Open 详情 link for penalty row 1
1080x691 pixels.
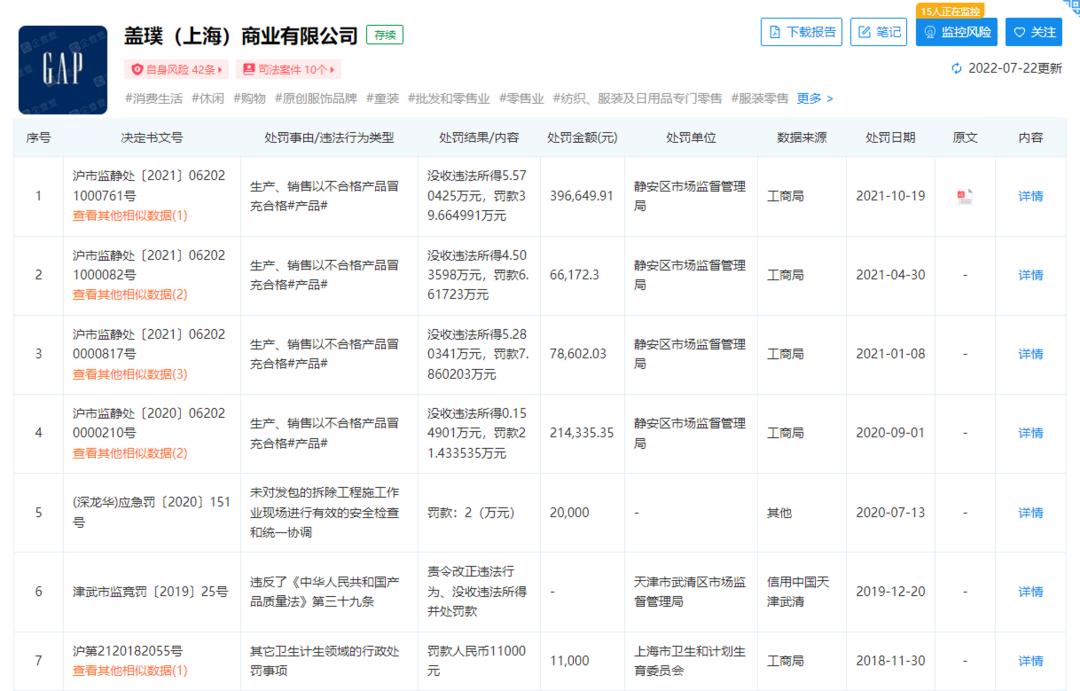coord(1028,196)
